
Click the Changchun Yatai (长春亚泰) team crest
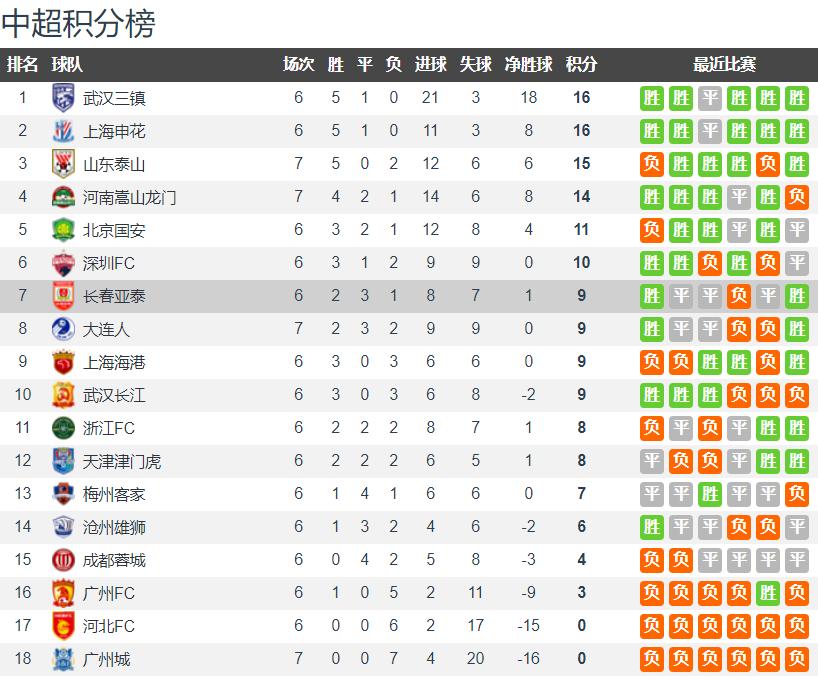(x=63, y=296)
